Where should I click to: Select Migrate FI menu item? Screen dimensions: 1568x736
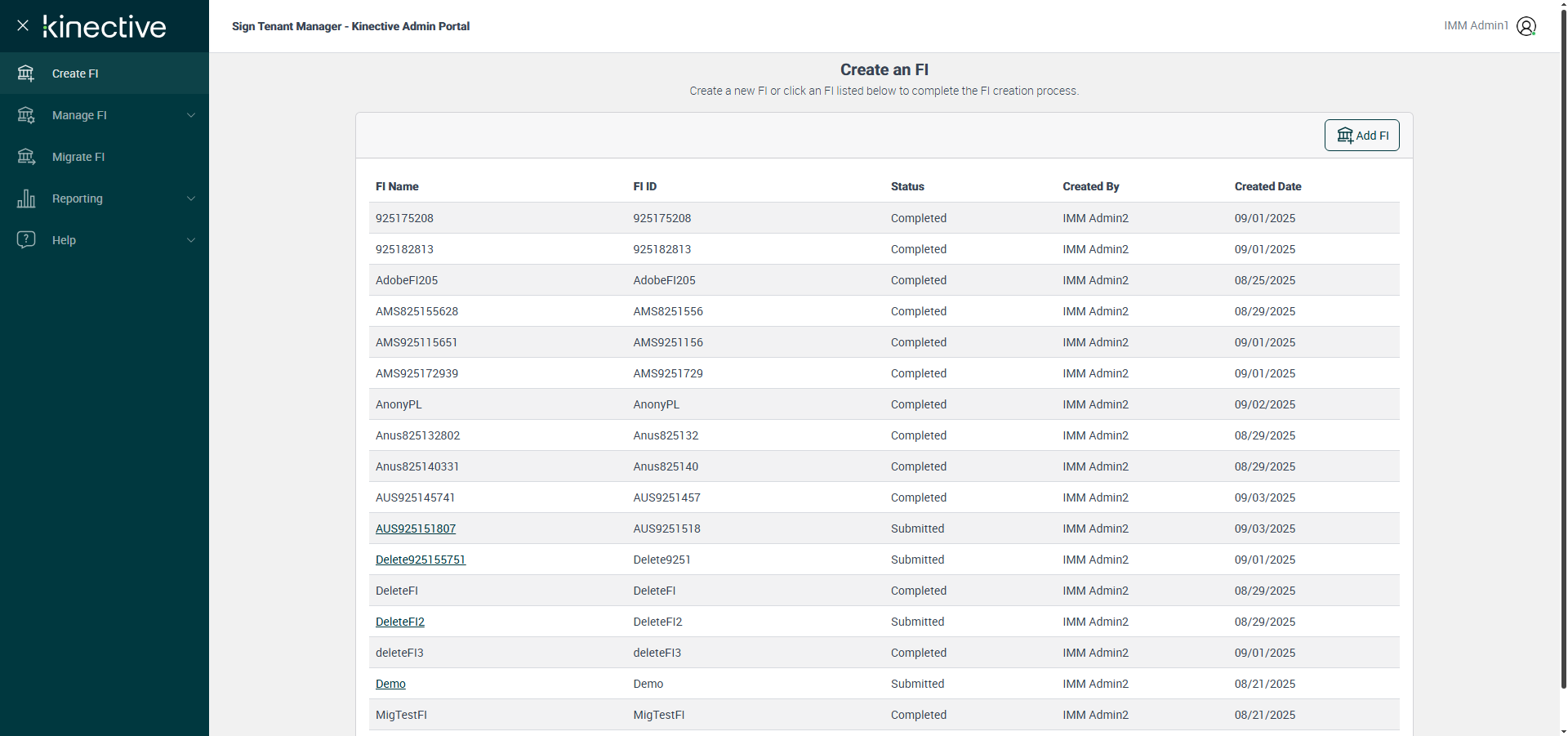pos(78,157)
